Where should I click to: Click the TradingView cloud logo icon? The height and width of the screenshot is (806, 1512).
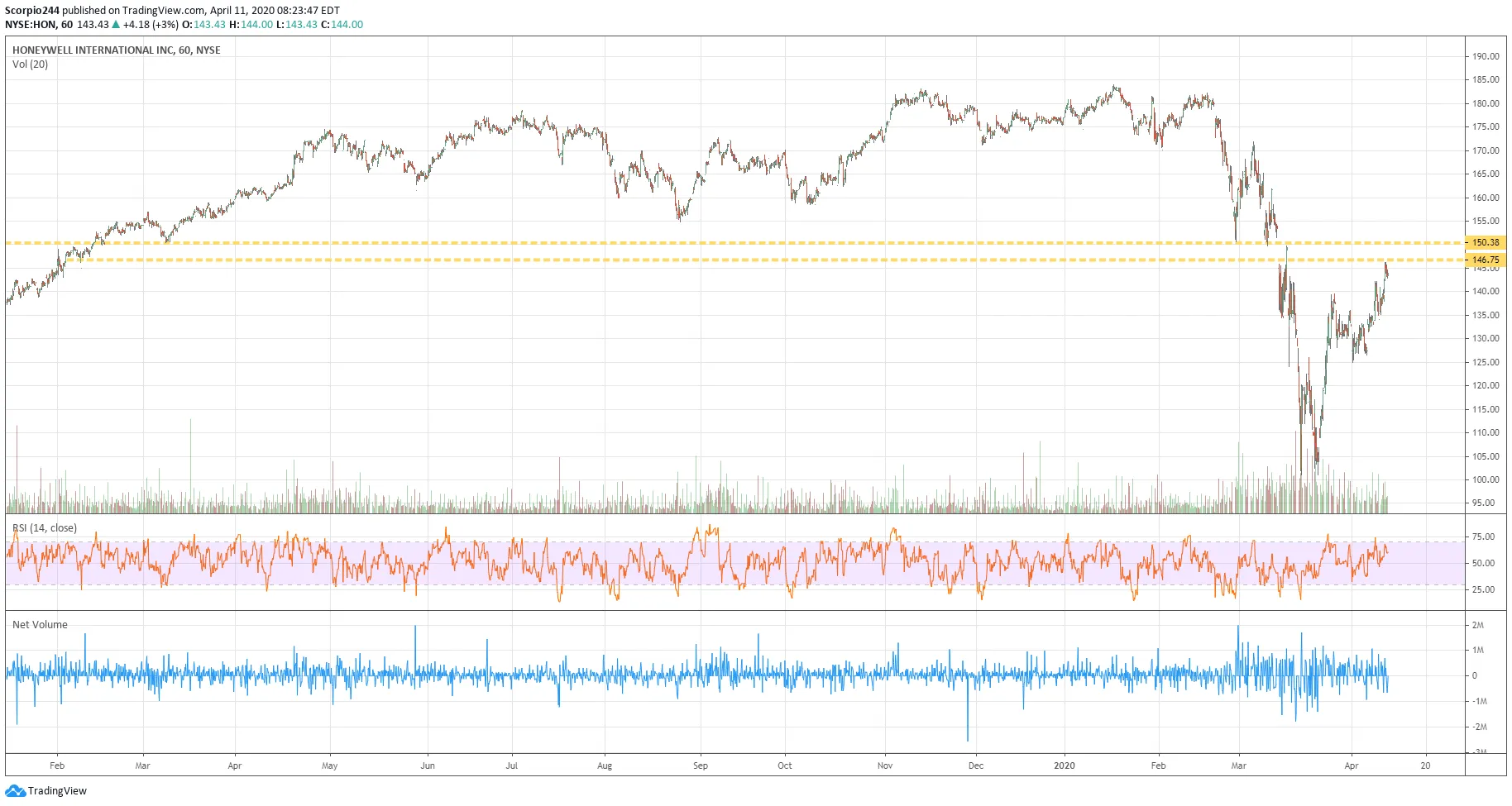click(15, 791)
